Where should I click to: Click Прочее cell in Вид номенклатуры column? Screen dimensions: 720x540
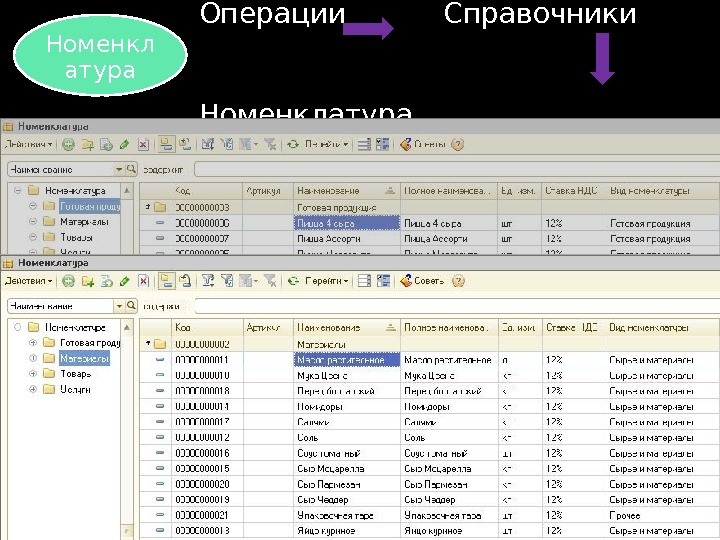point(624,515)
